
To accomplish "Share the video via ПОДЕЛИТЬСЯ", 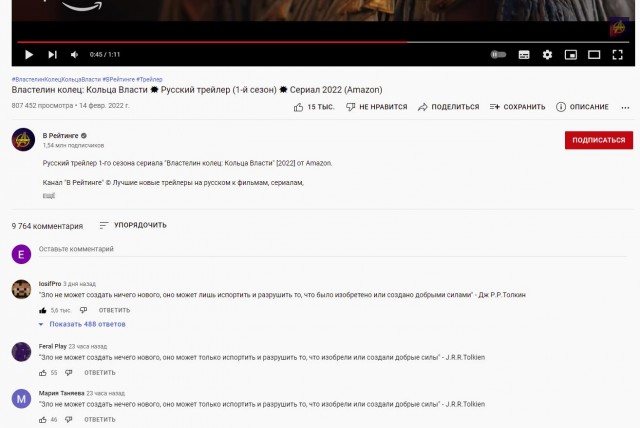I will (449, 107).
